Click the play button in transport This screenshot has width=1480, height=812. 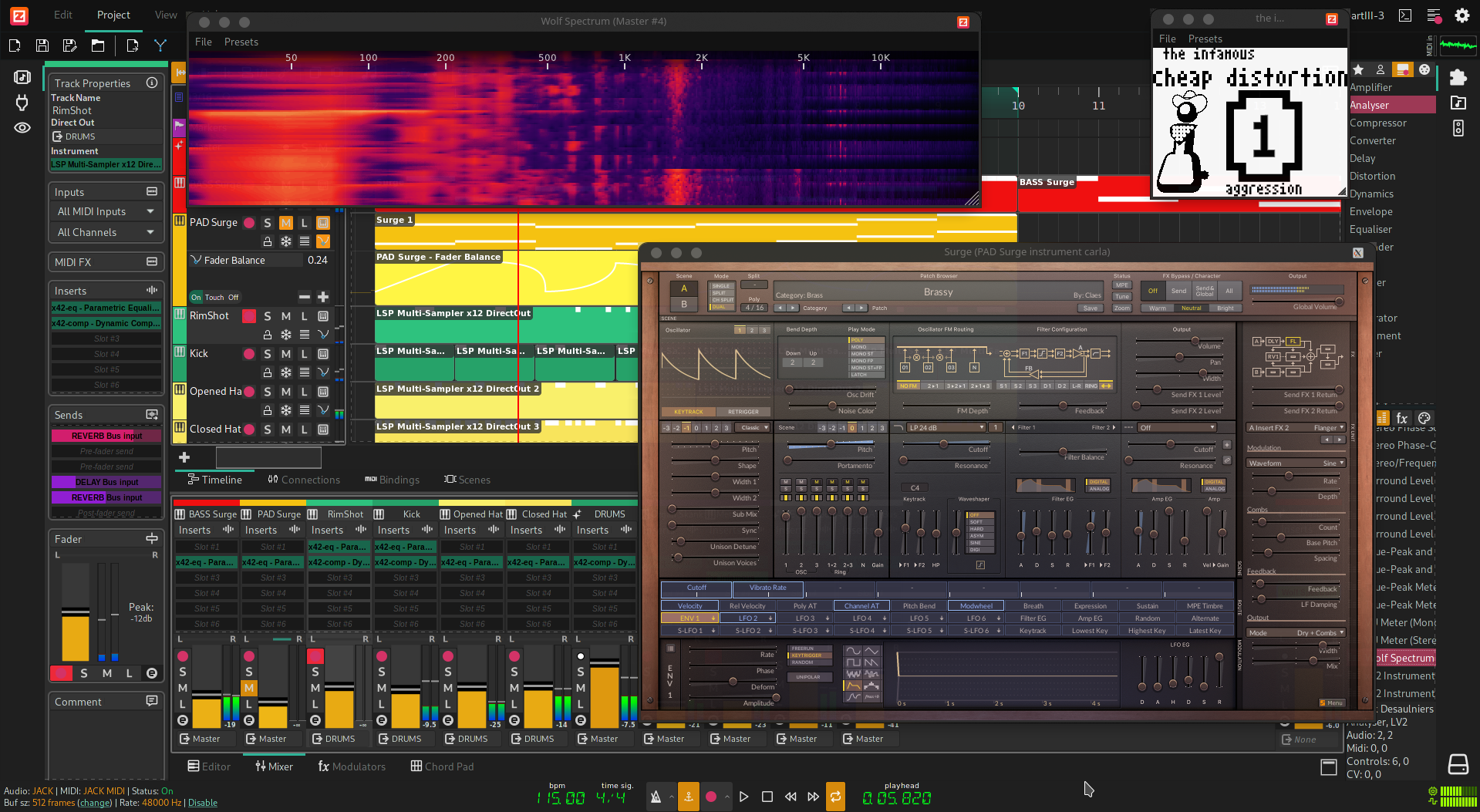coord(743,797)
